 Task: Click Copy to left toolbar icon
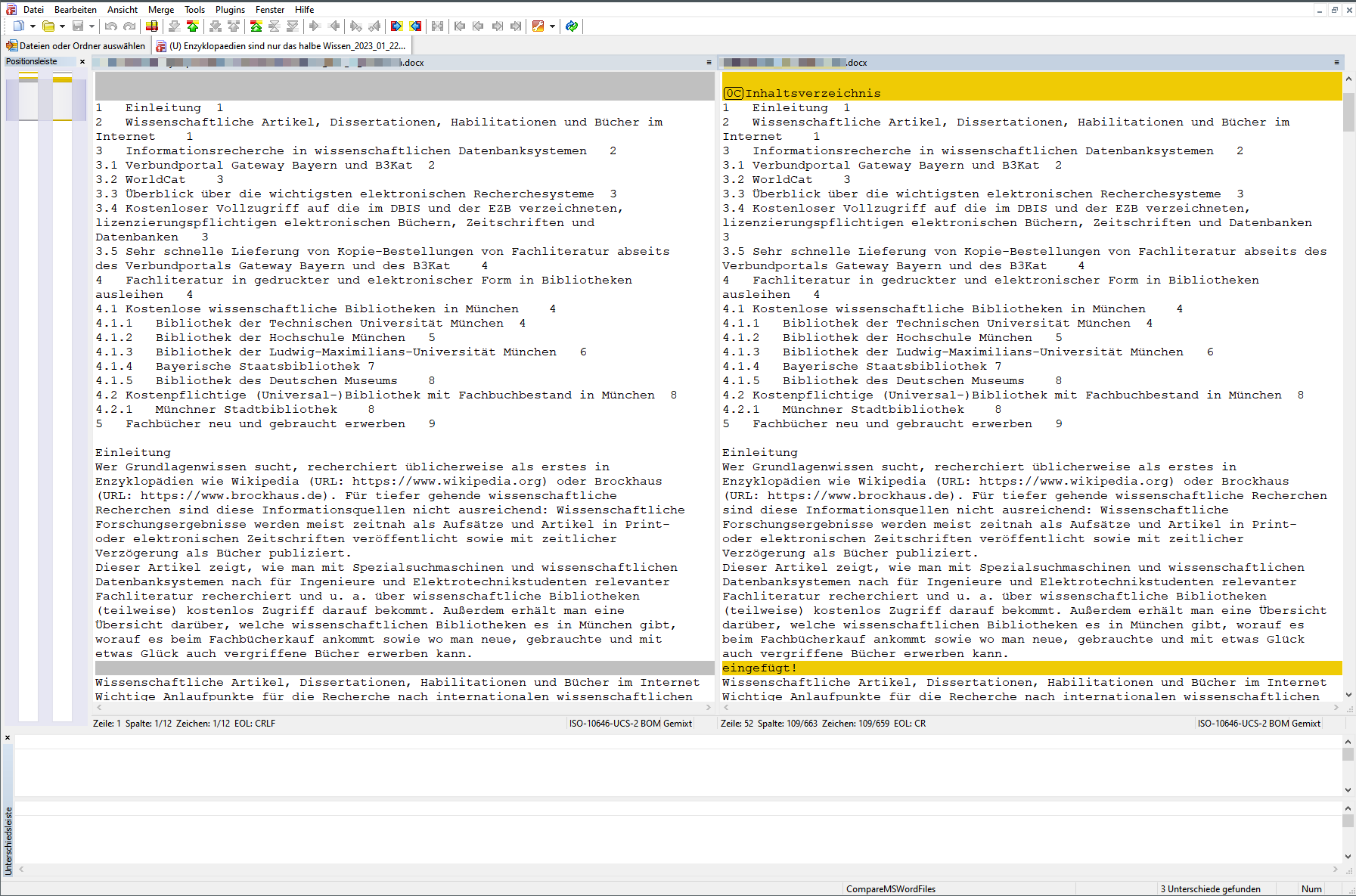(x=334, y=26)
